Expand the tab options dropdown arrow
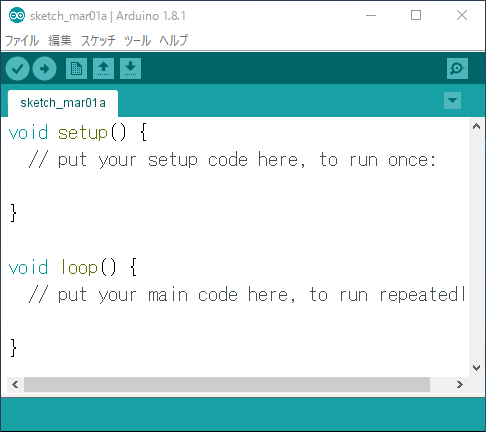 pyautogui.click(x=452, y=100)
